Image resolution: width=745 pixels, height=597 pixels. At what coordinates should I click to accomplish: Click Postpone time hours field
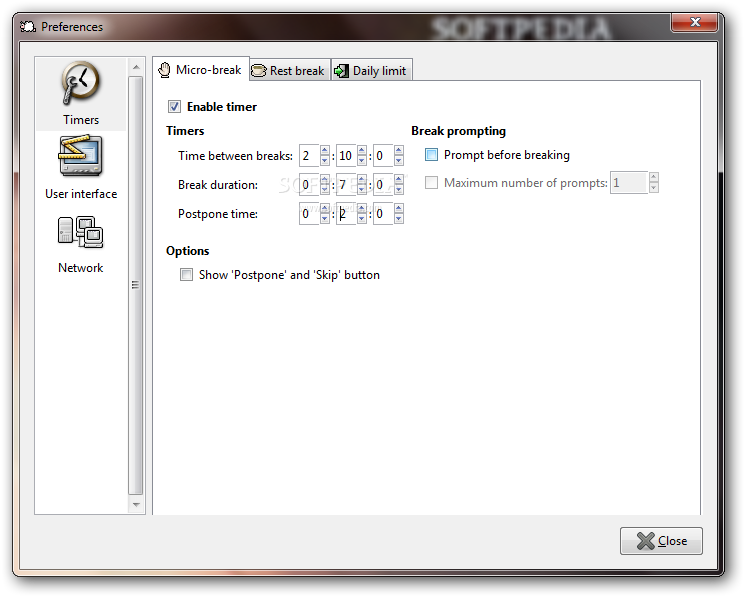(x=309, y=213)
